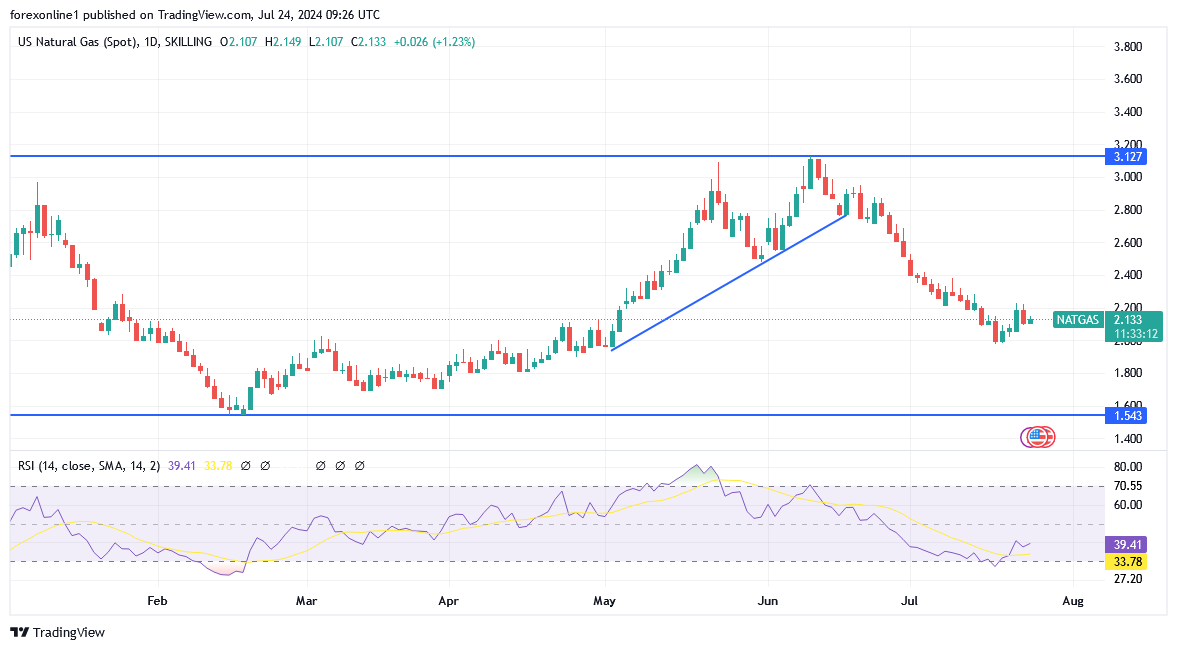Click the TradingView logo at bottom left
This screenshot has width=1177, height=650.
click(x=57, y=632)
